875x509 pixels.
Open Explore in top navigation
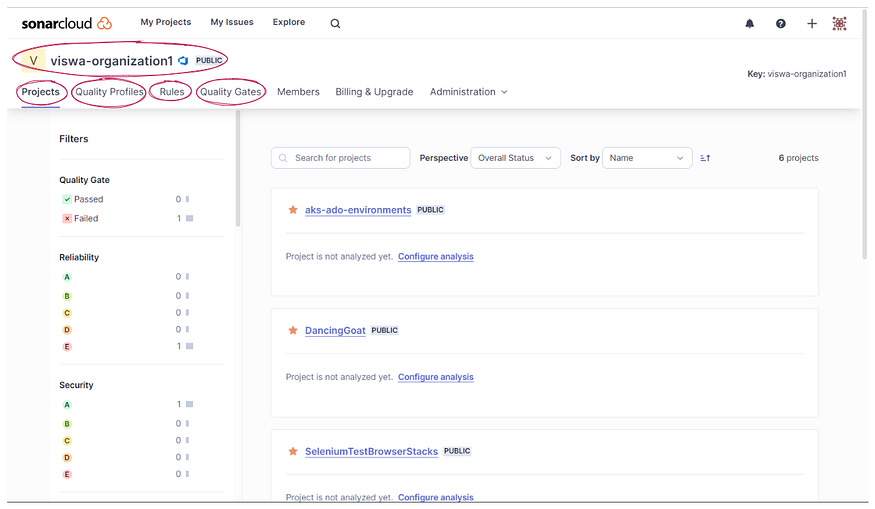click(x=289, y=22)
